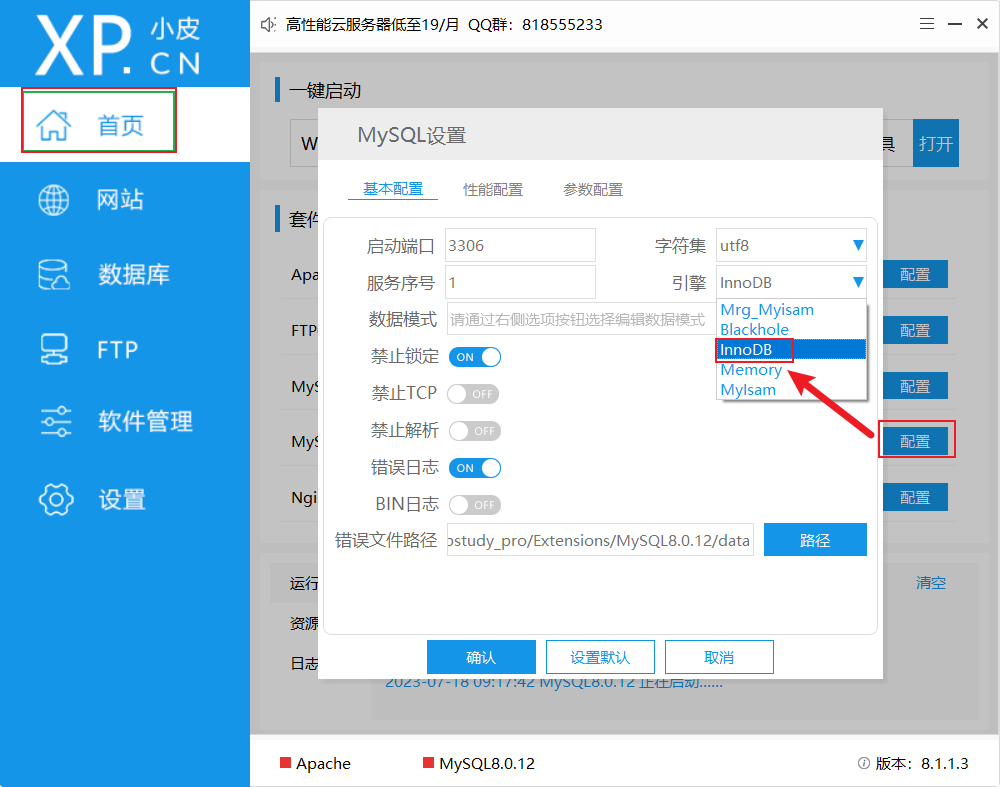Click the XP.CN logo

click(x=118, y=45)
